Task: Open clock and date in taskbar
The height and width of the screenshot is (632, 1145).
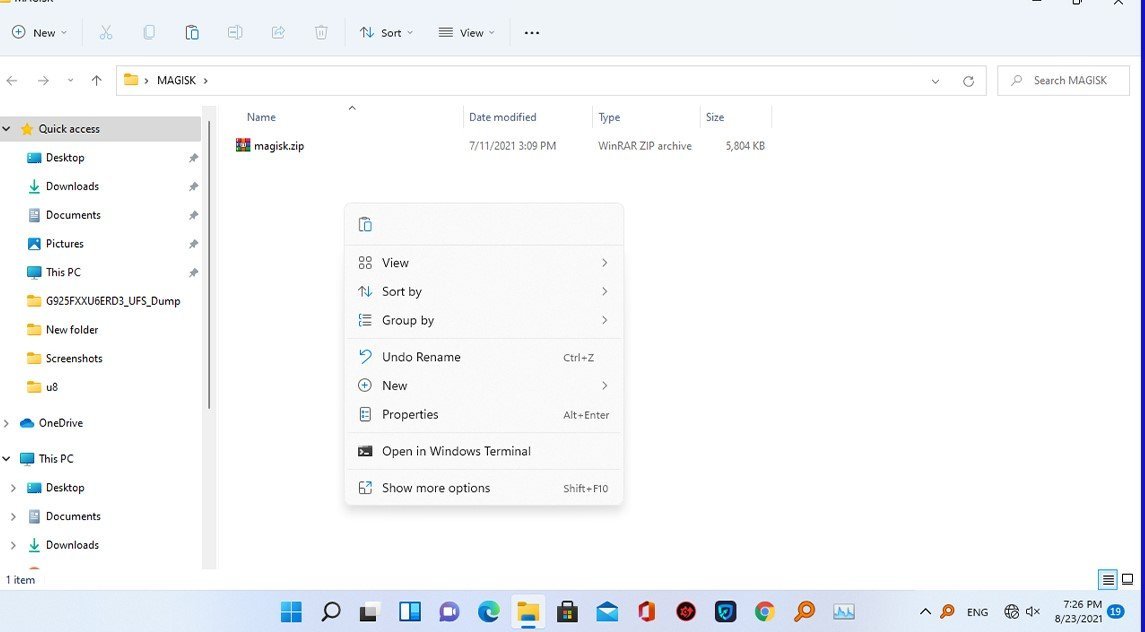Action: click(1079, 612)
